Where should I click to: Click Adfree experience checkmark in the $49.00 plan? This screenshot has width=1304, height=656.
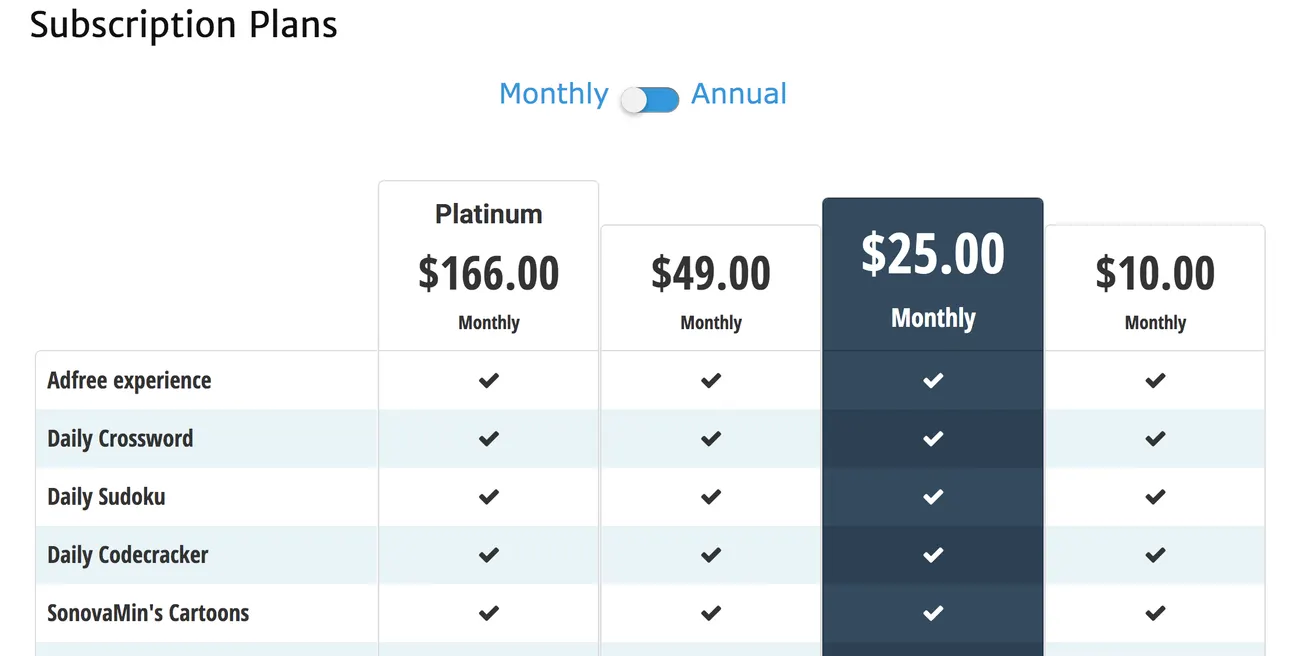click(x=710, y=381)
